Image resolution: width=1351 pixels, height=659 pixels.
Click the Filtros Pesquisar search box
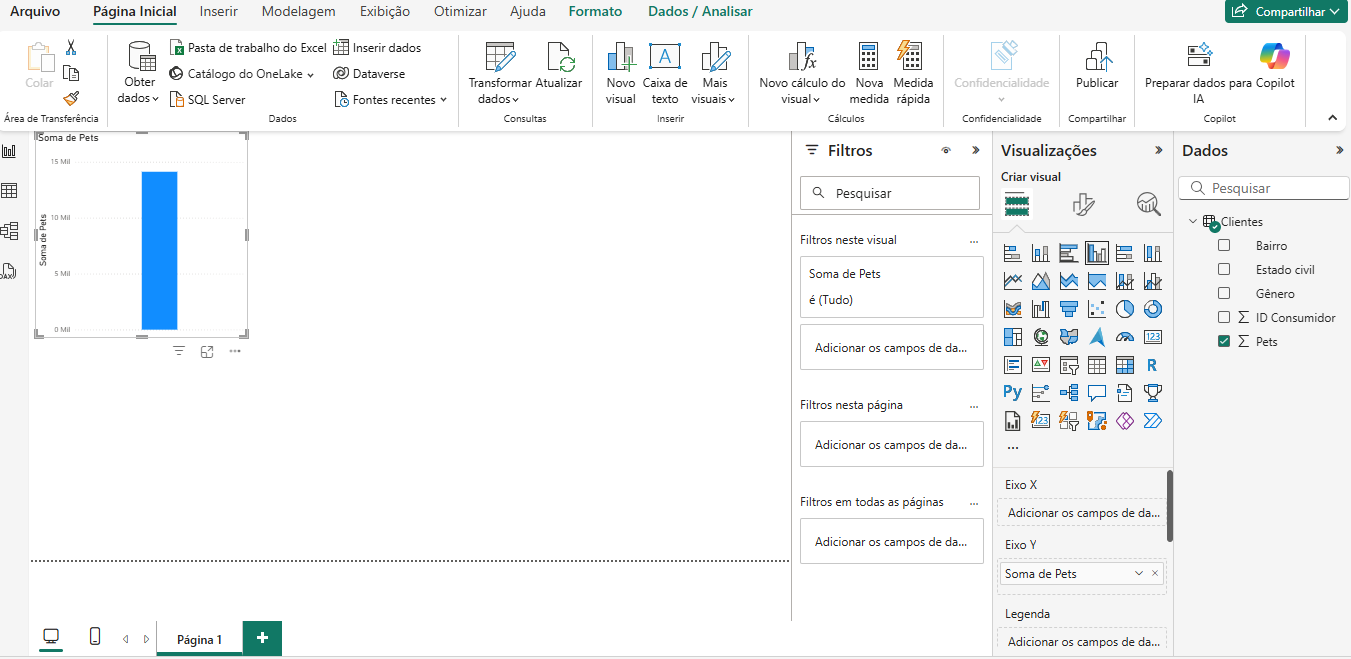tap(890, 193)
